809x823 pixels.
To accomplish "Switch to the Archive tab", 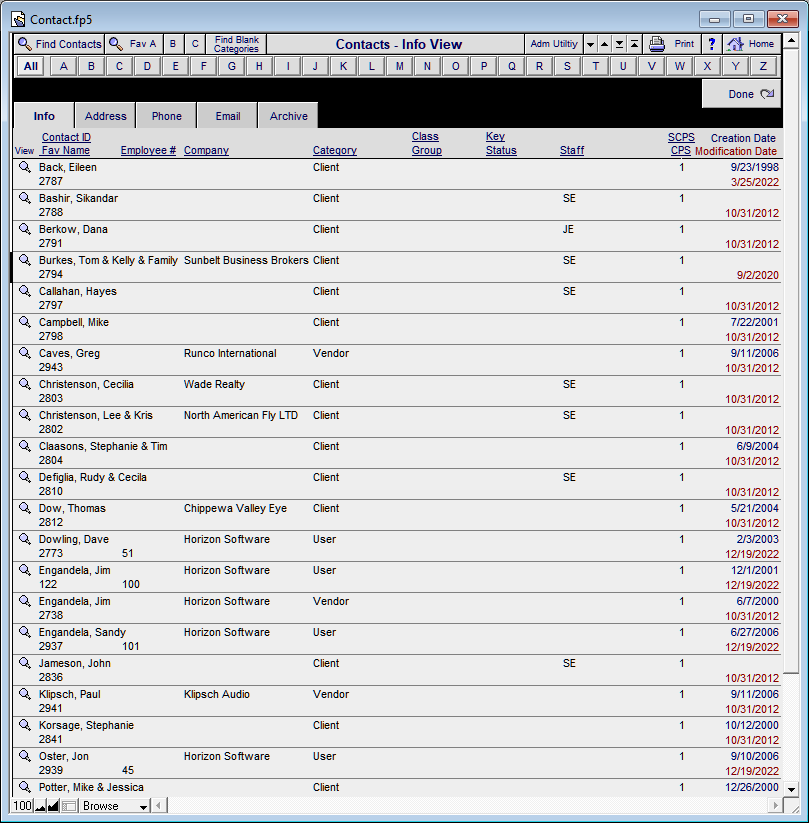I will 288,116.
